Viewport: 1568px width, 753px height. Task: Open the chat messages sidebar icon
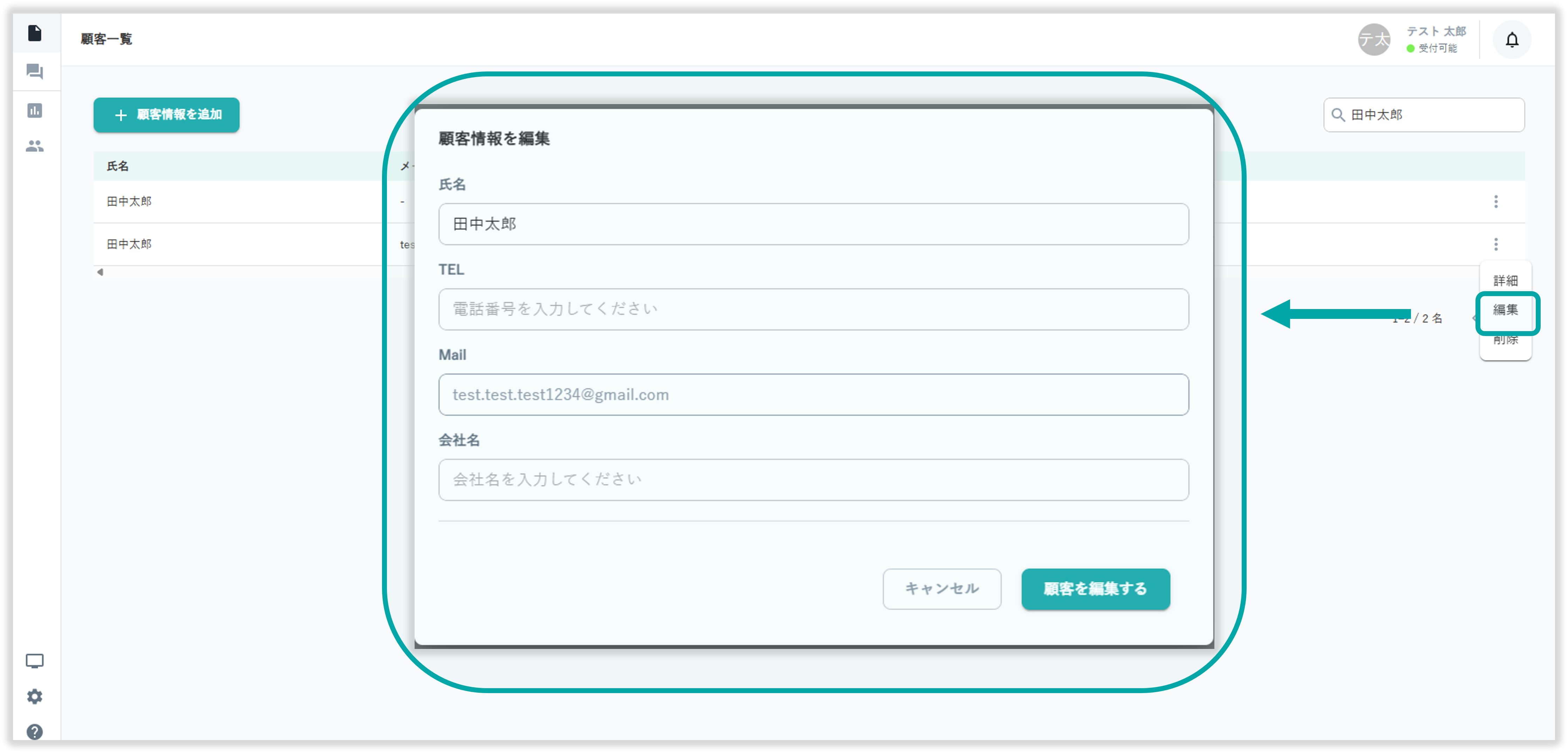(x=35, y=72)
